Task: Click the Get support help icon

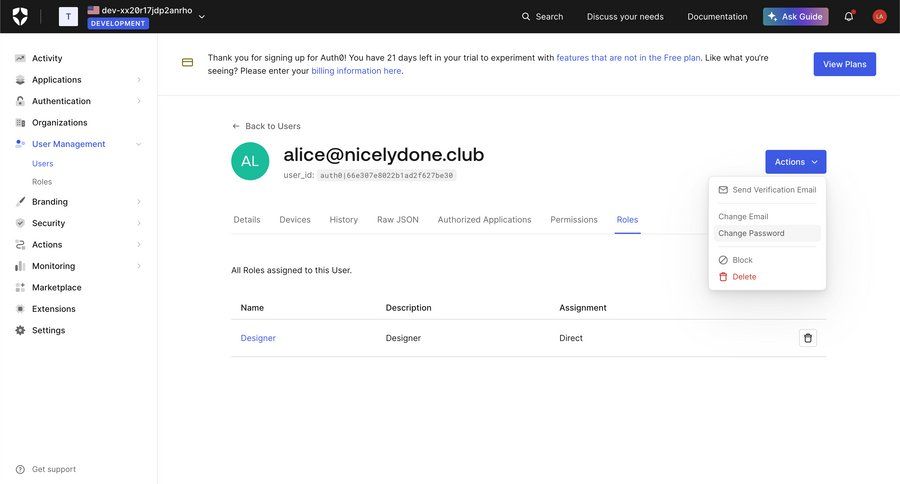Action: pyautogui.click(x=20, y=469)
